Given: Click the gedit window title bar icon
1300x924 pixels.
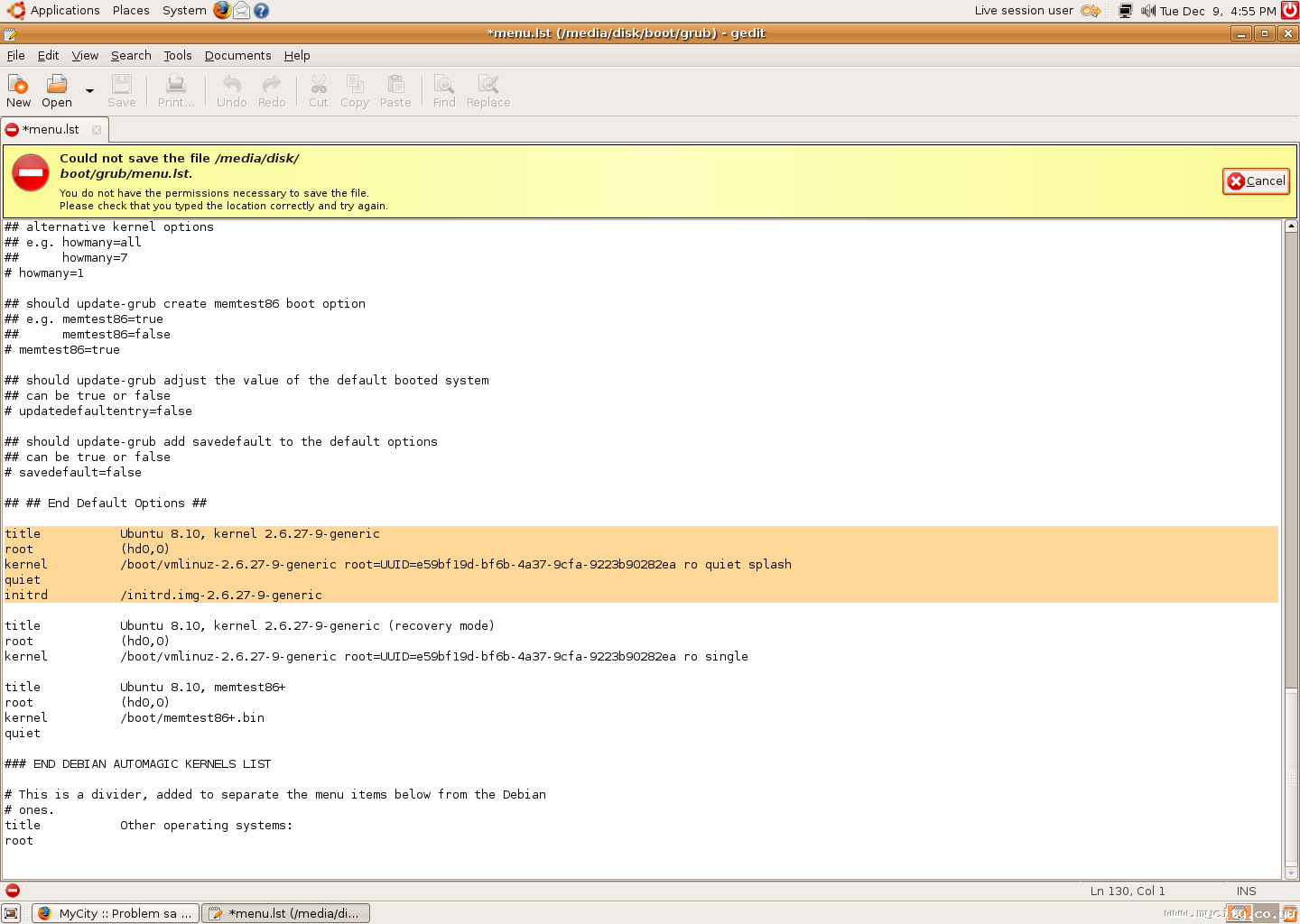Looking at the screenshot, I should [9, 33].
